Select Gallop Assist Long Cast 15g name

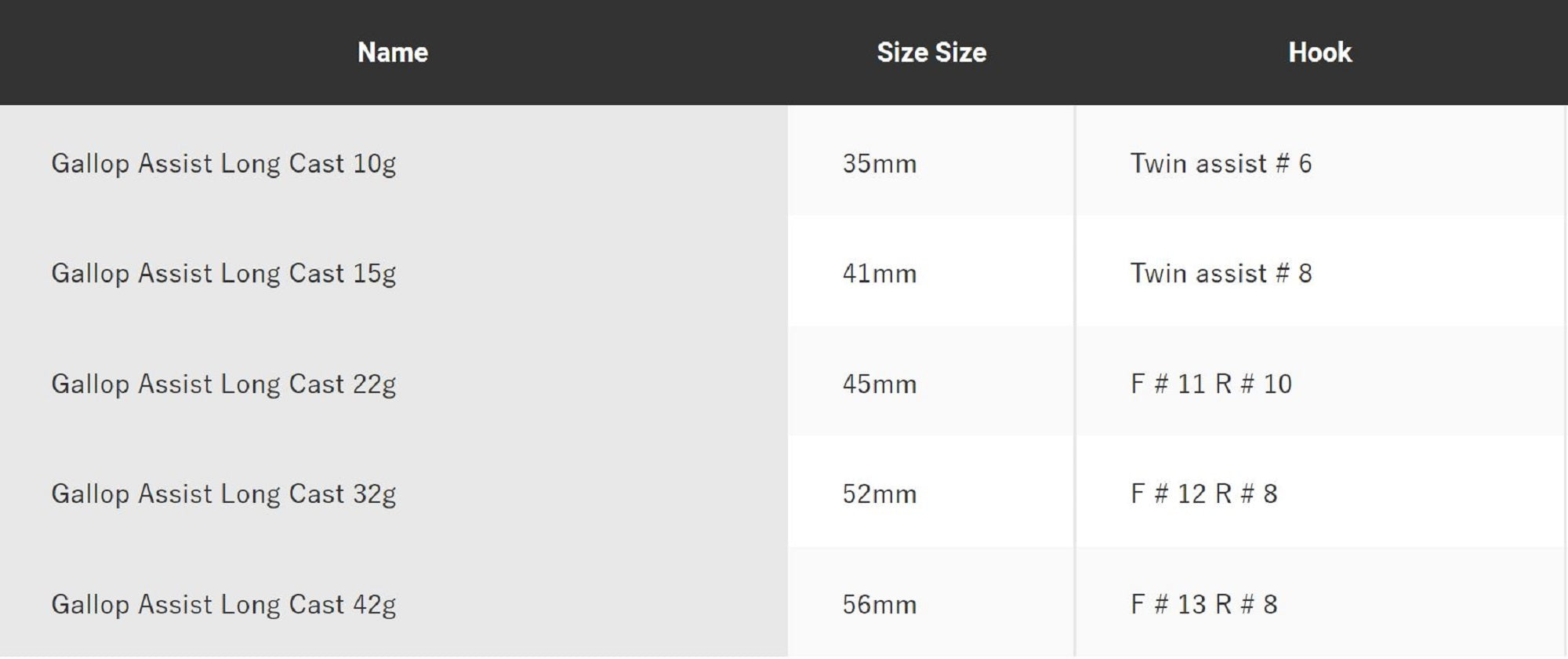pos(223,273)
